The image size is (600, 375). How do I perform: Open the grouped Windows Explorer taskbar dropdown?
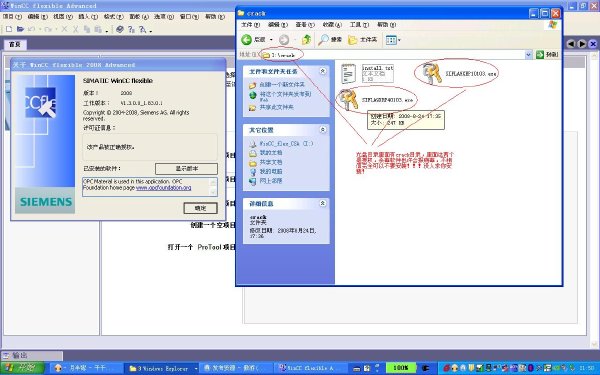196,368
